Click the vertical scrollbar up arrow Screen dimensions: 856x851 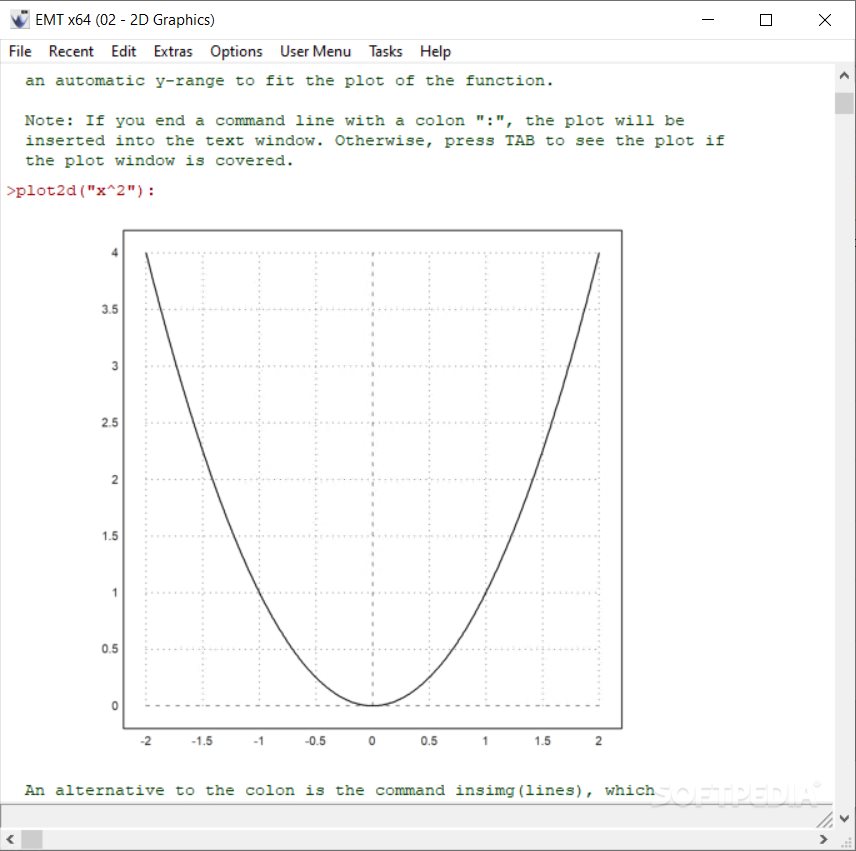click(844, 76)
